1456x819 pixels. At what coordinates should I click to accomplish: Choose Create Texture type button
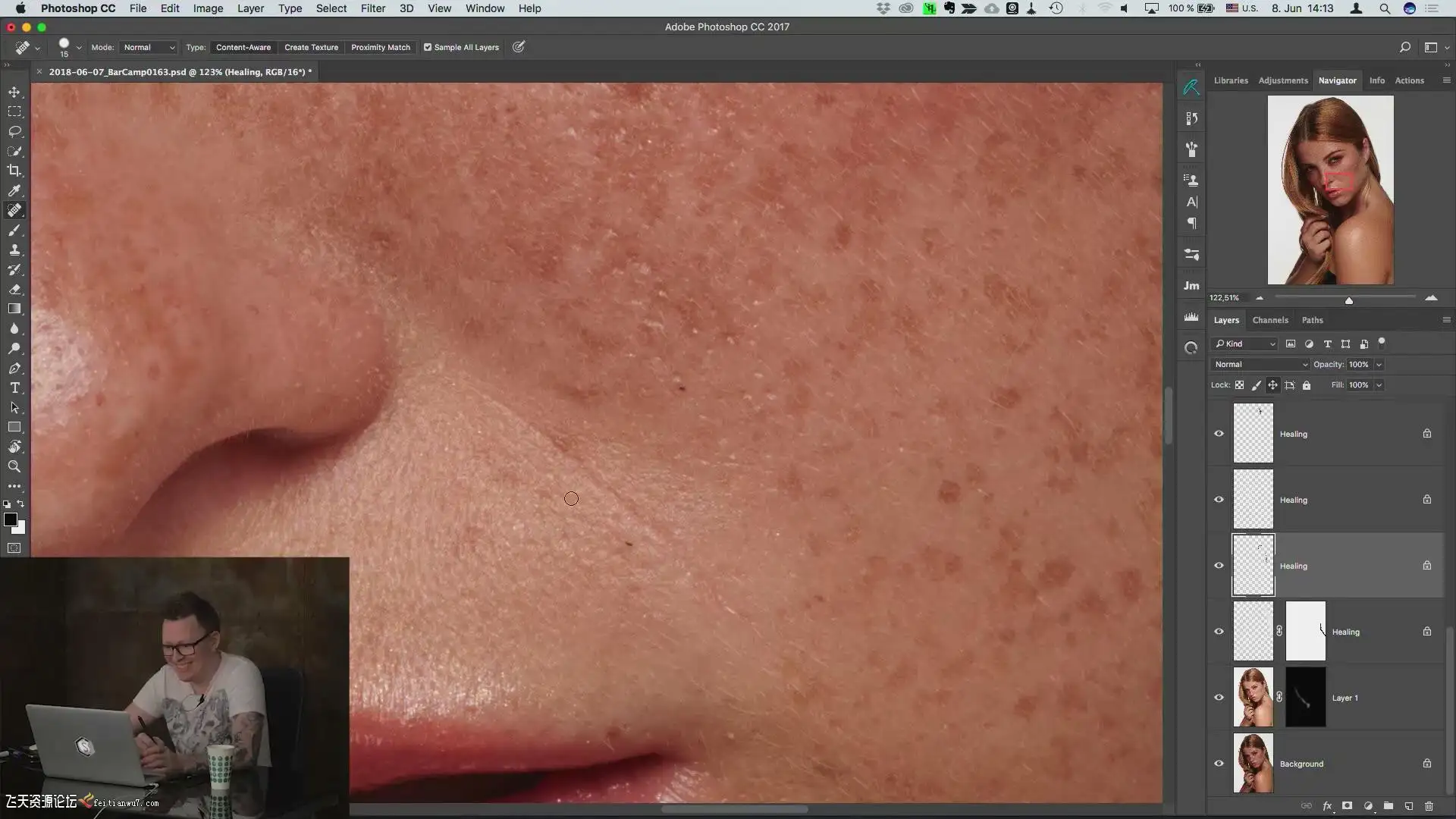311,47
